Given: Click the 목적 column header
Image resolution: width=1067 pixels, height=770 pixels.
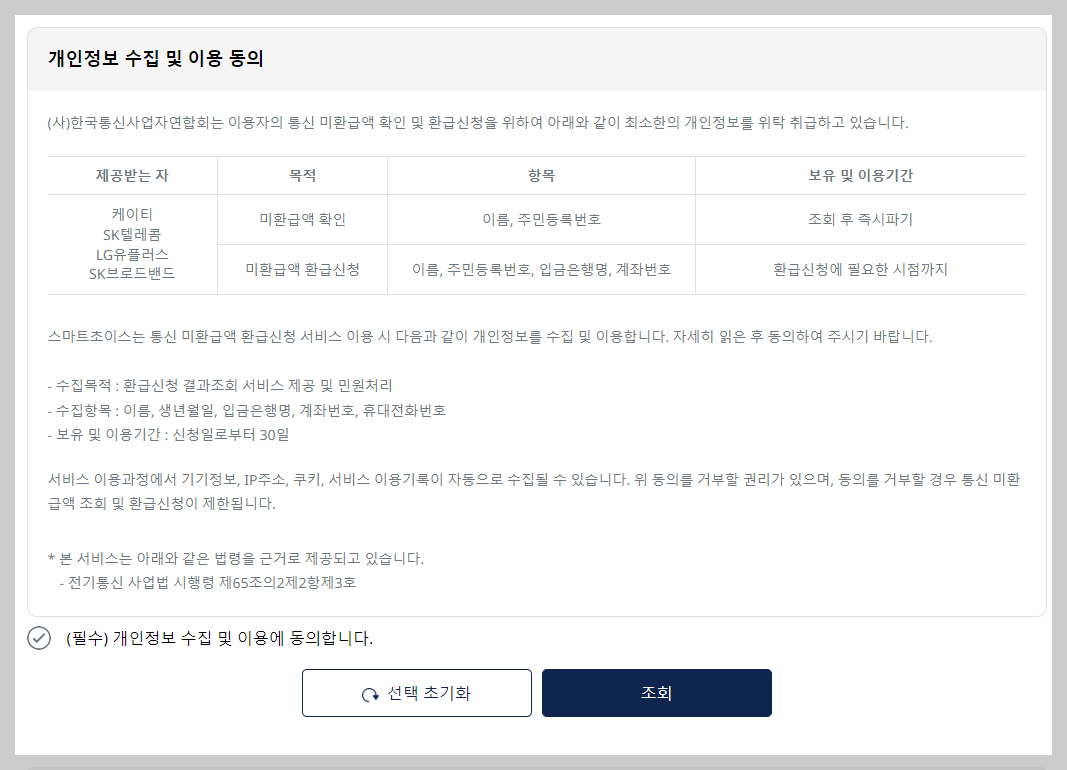Looking at the screenshot, I should pos(302,176).
